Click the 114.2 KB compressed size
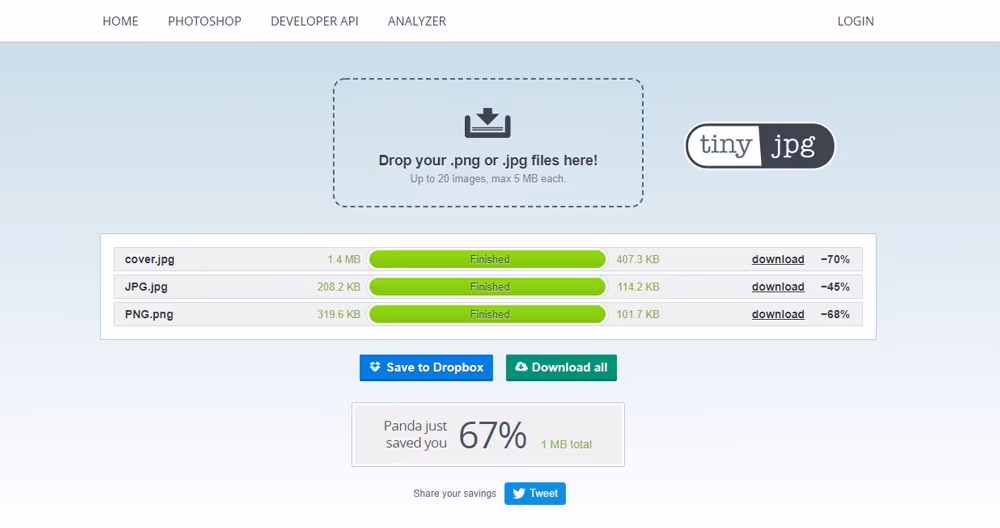 pyautogui.click(x=638, y=287)
